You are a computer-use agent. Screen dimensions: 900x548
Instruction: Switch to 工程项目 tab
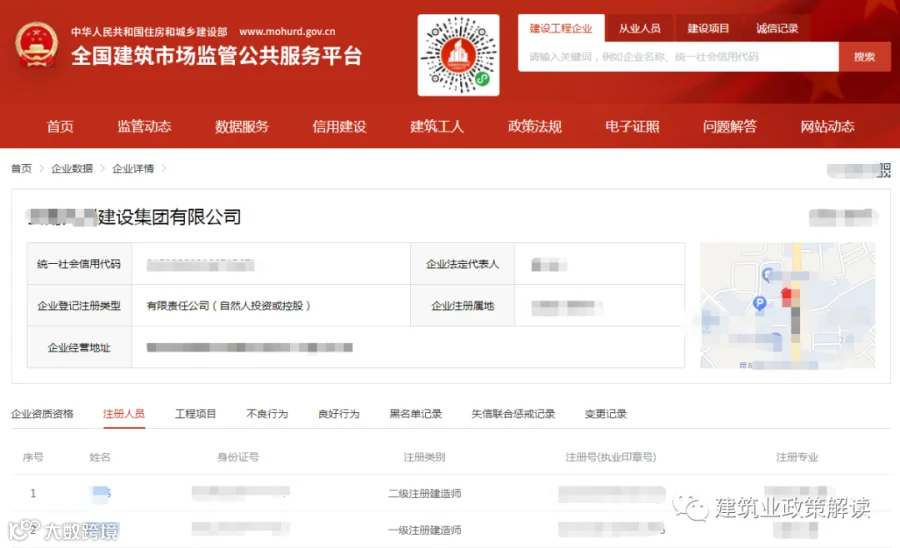[195, 414]
